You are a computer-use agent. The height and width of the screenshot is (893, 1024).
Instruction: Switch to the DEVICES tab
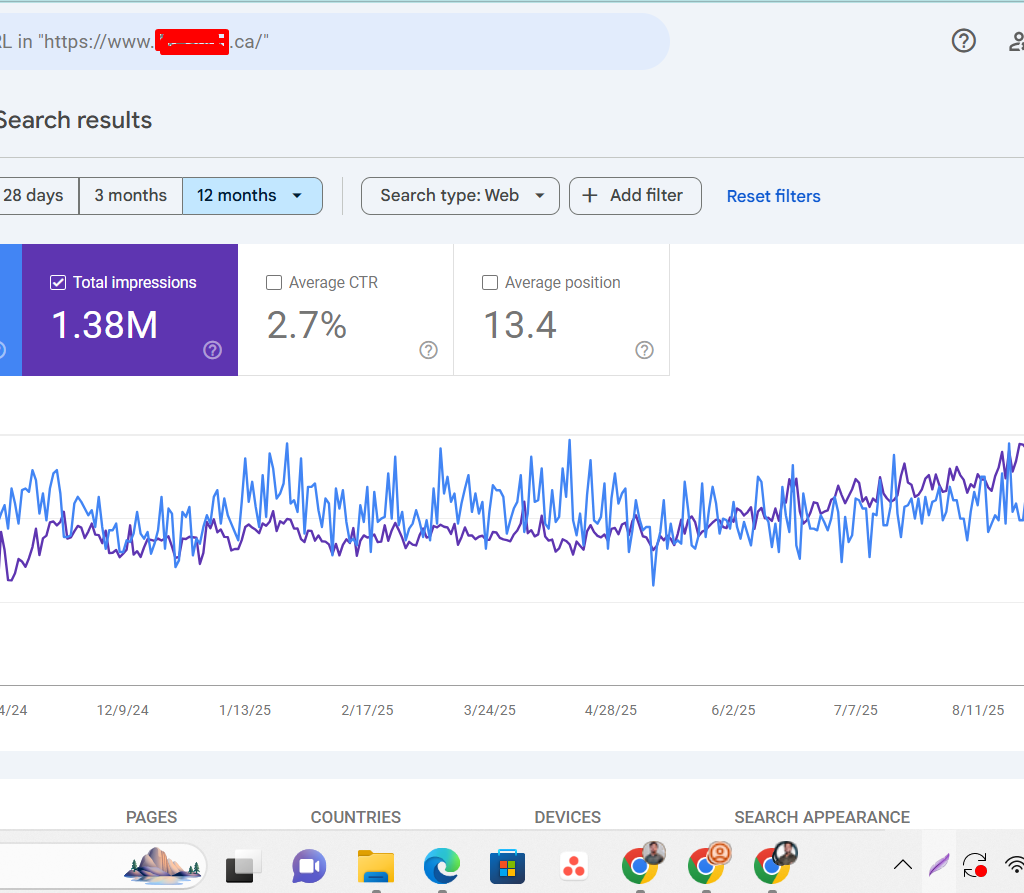(x=567, y=817)
